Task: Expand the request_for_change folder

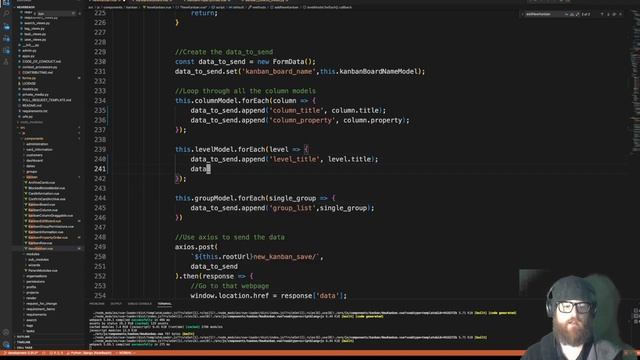Action: coord(41,304)
